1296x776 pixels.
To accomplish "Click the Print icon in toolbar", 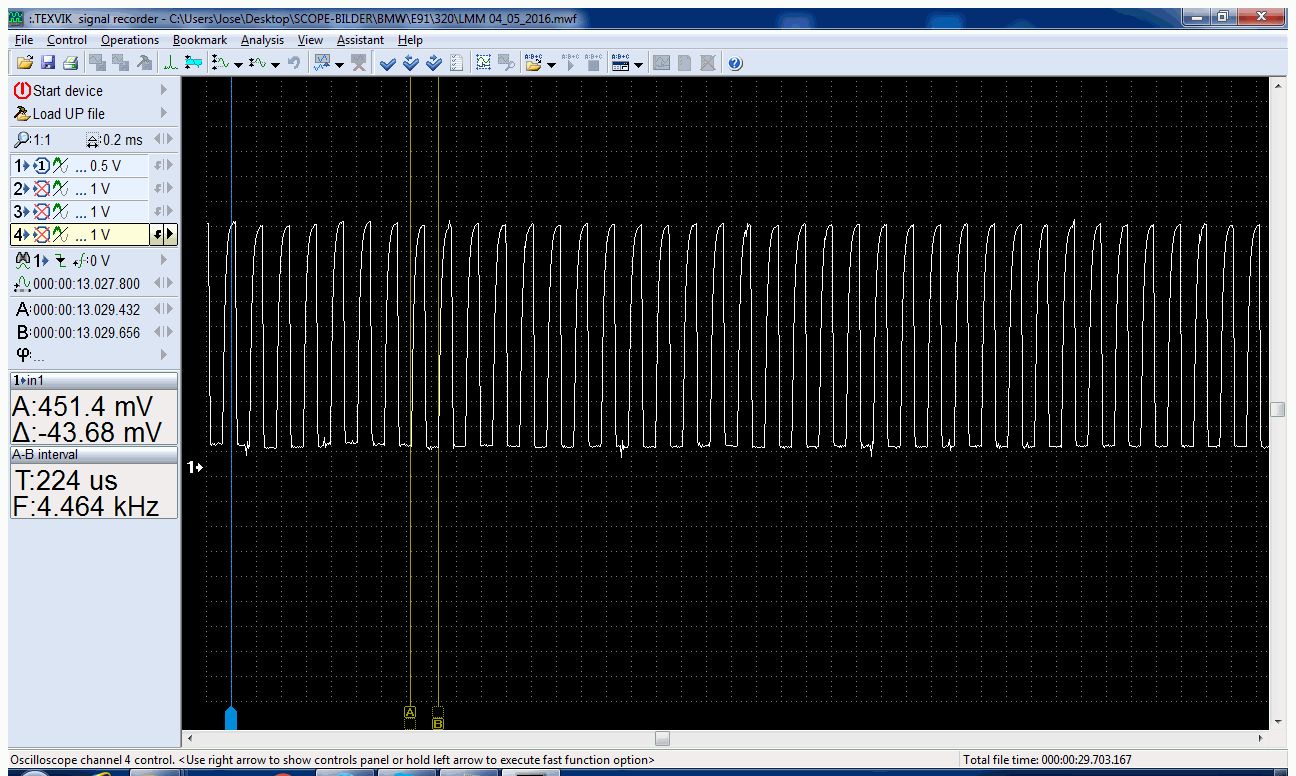I will (x=70, y=63).
